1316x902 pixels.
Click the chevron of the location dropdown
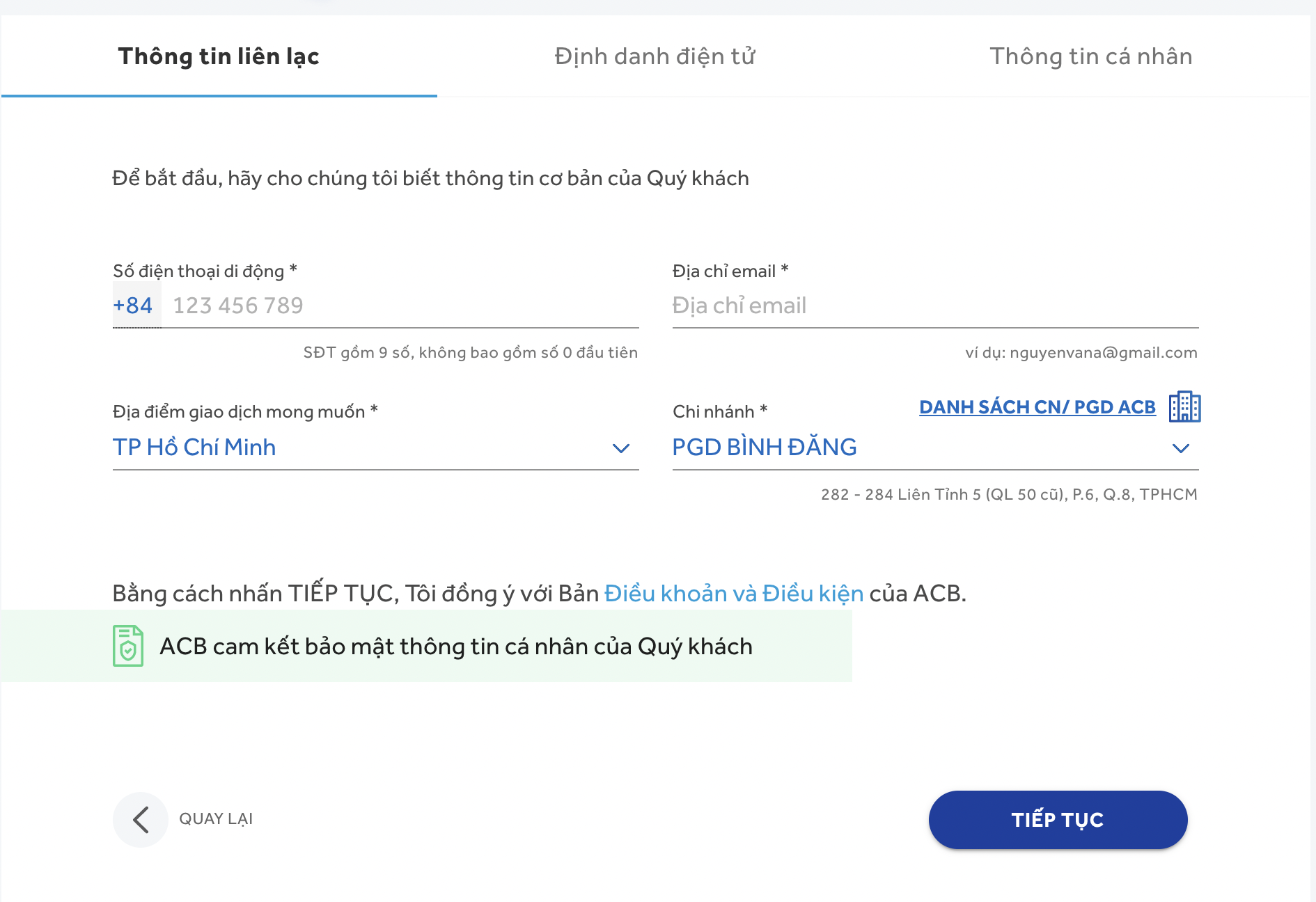pos(621,448)
